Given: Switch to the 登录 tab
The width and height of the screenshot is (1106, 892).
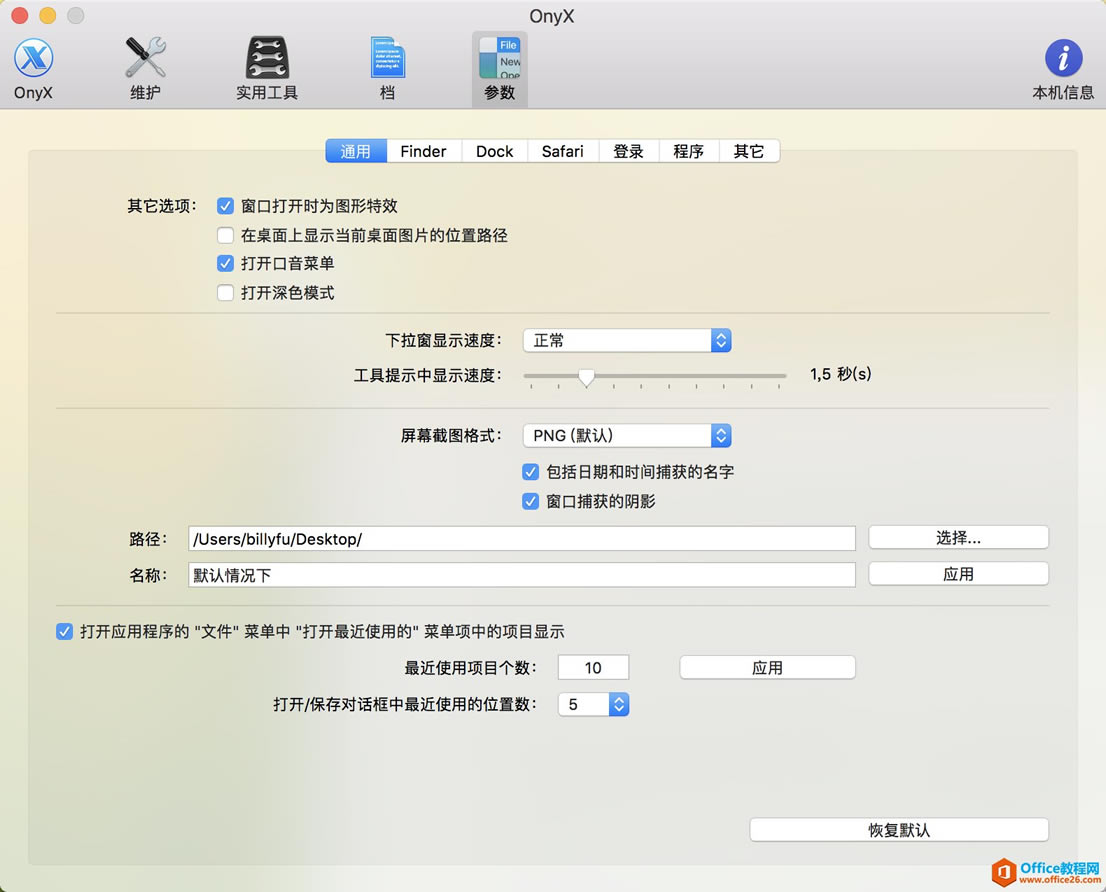Looking at the screenshot, I should pos(628,151).
